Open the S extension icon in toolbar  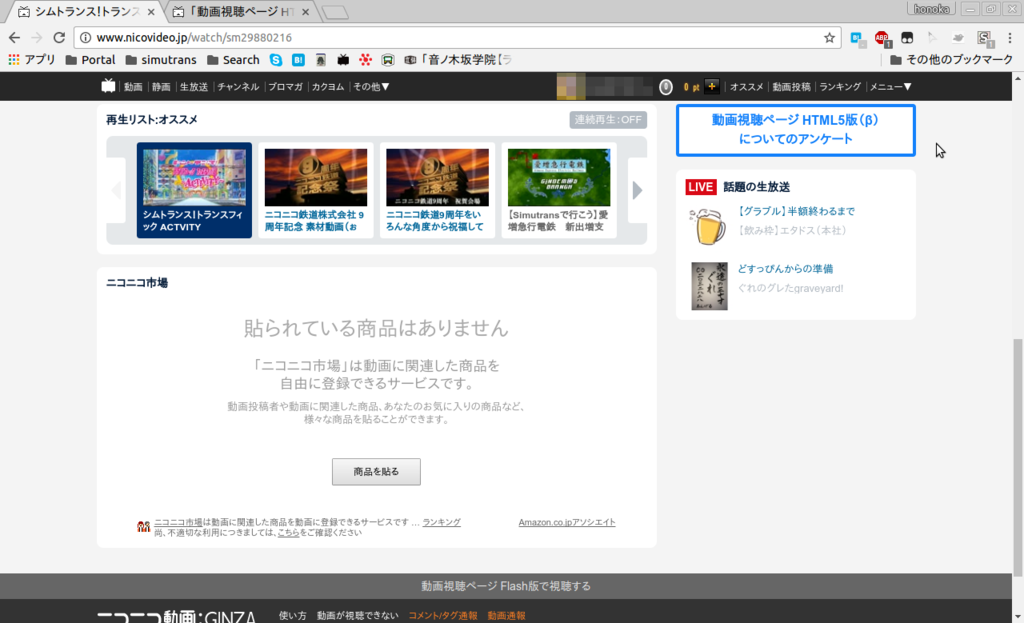[985, 39]
